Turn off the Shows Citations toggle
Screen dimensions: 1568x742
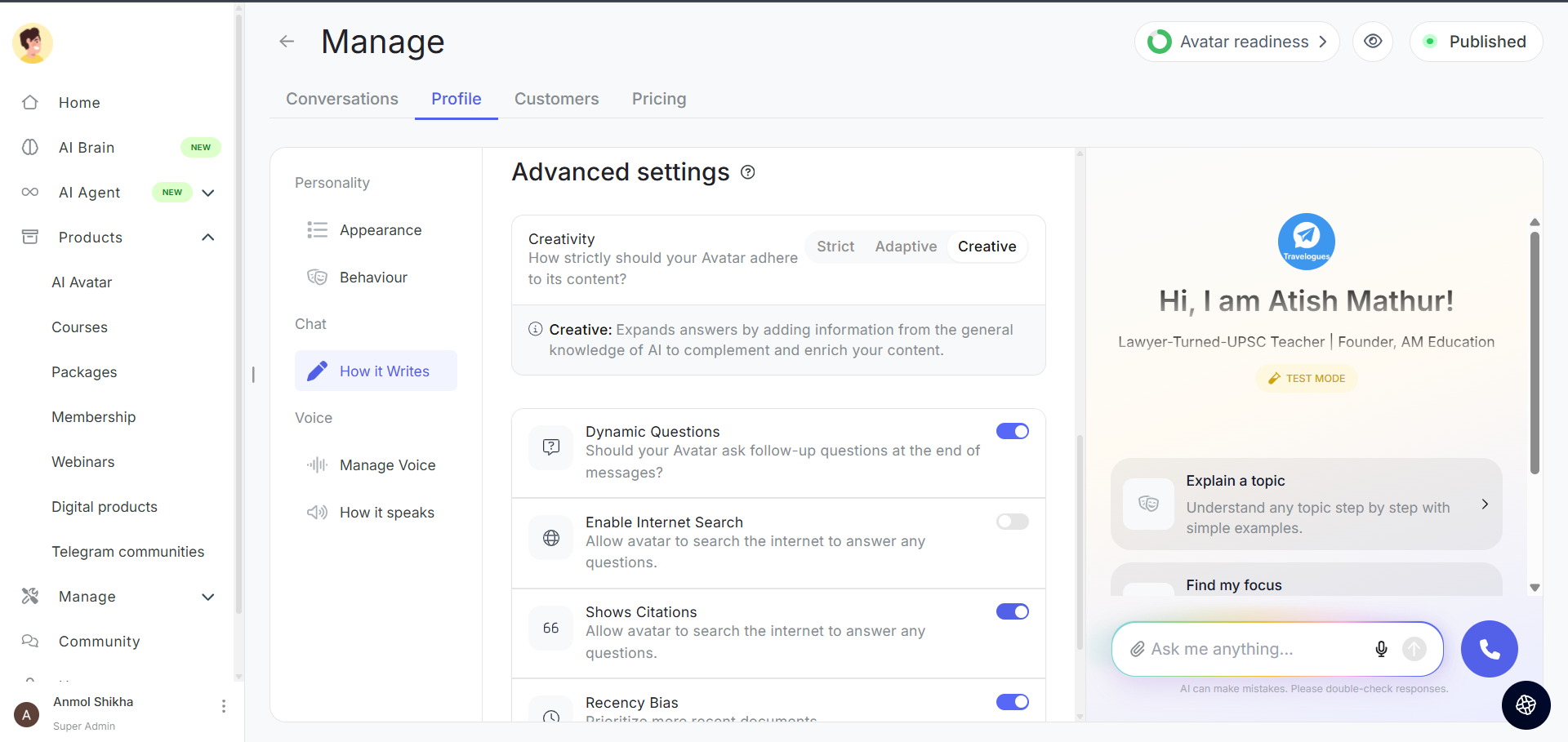(x=1012, y=611)
